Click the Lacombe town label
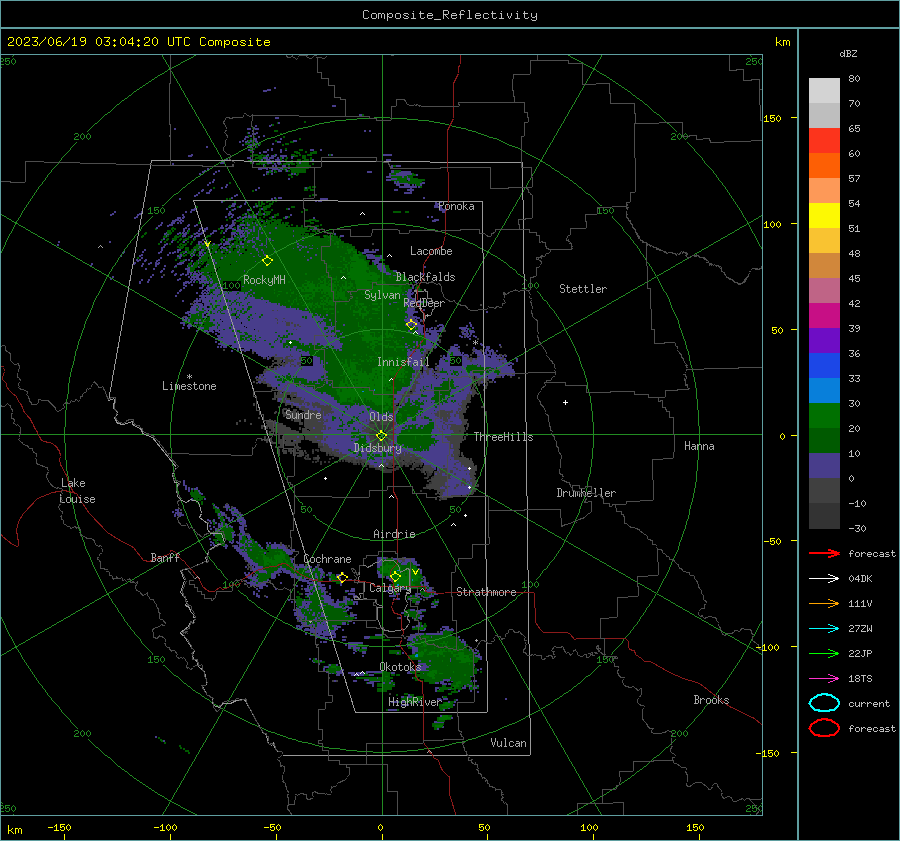The width and height of the screenshot is (900, 841). (431, 251)
